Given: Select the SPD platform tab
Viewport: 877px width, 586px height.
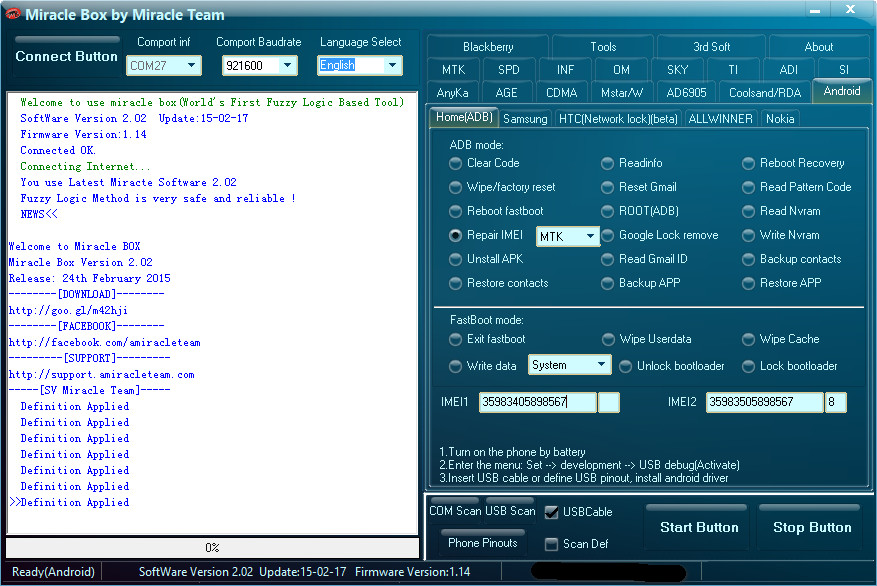Looking at the screenshot, I should pyautogui.click(x=508, y=70).
